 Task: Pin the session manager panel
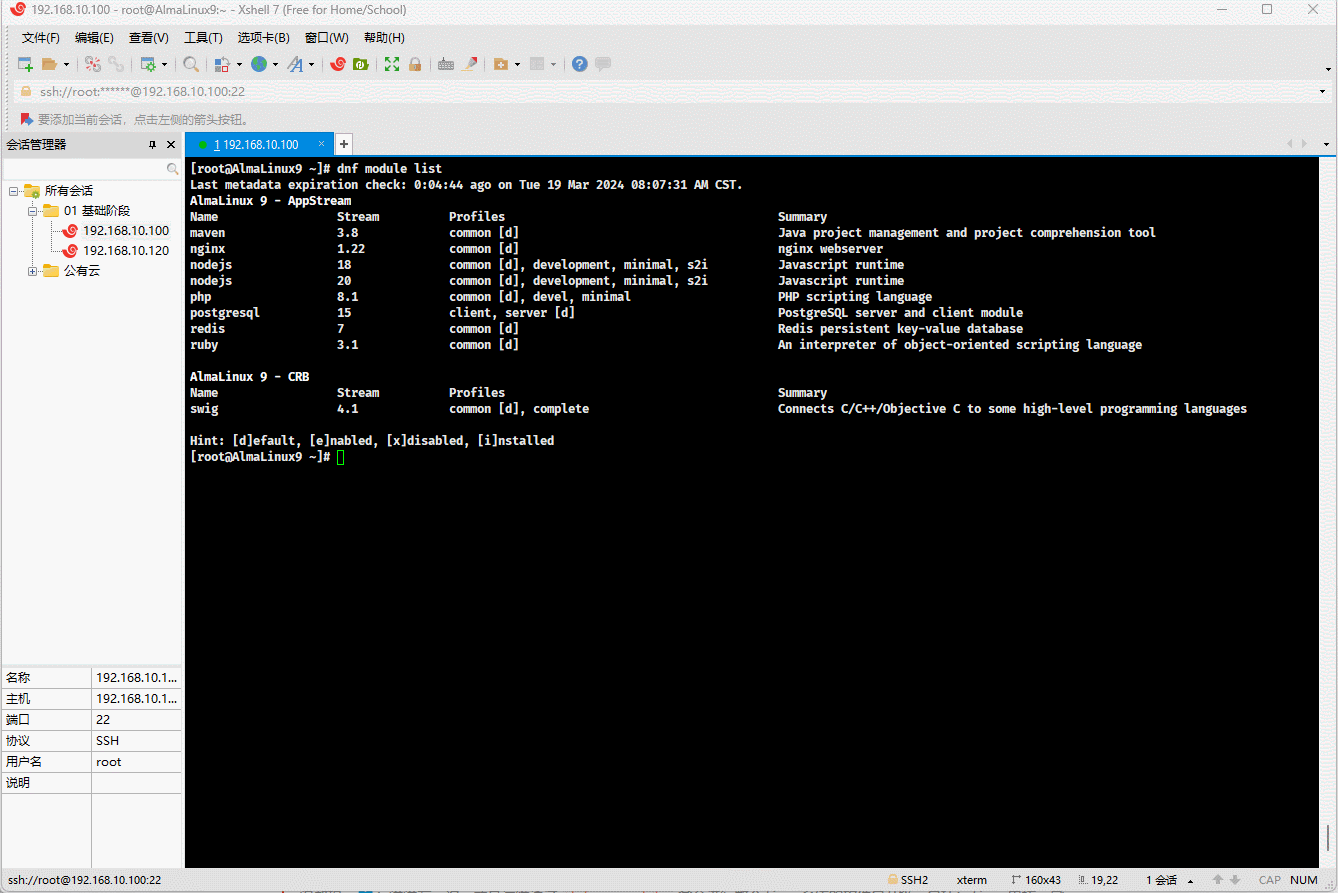[152, 145]
